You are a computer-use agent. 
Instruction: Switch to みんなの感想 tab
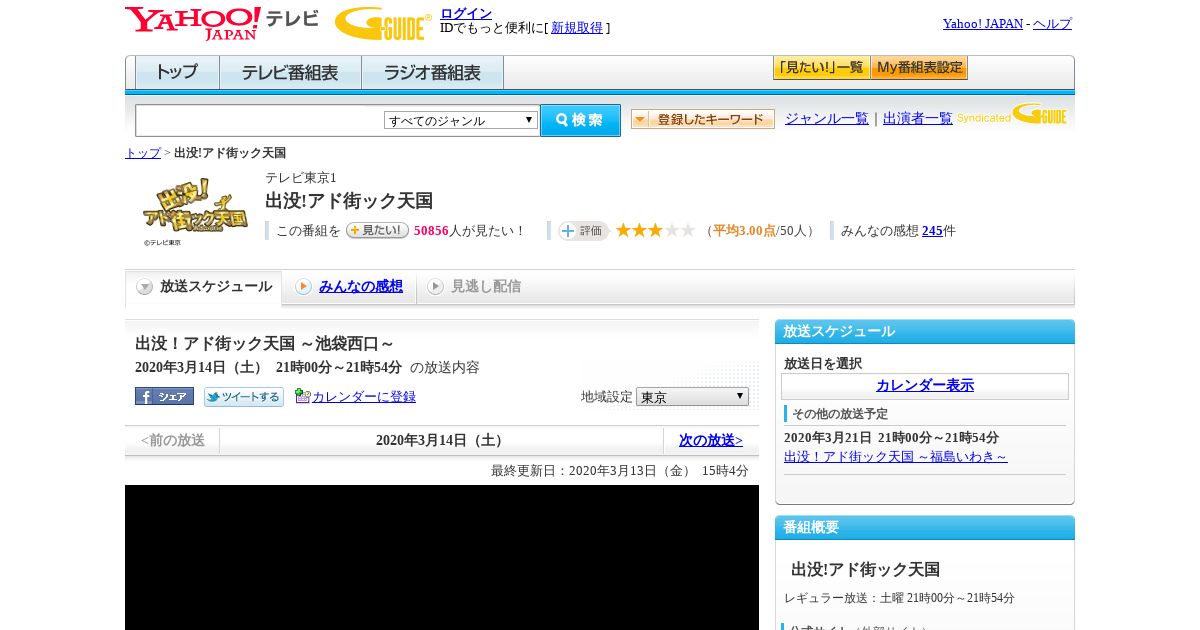pos(361,287)
